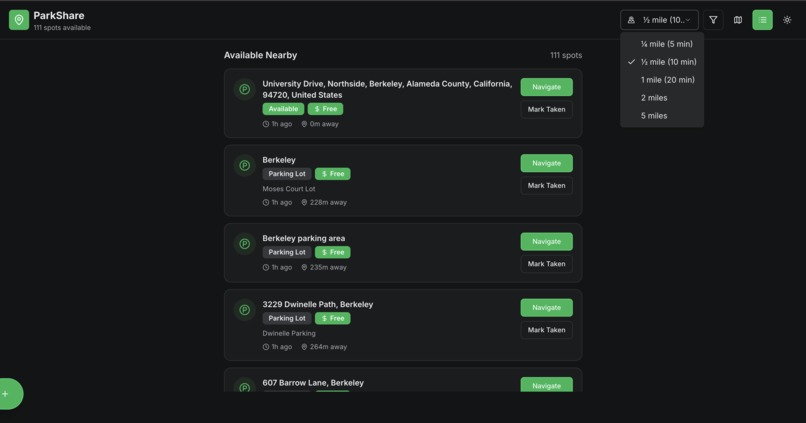
Task: Click the Available badge on University Drive
Action: click(283, 109)
